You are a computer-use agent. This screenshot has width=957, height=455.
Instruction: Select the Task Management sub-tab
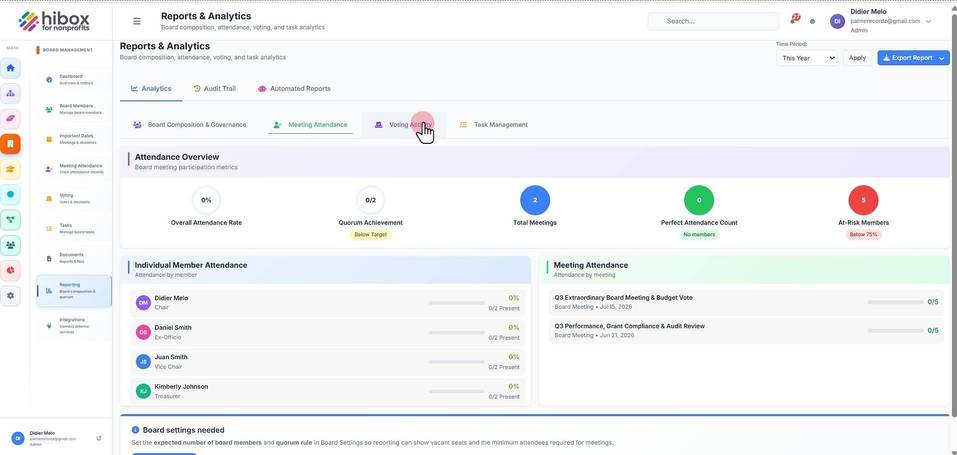[x=494, y=125]
